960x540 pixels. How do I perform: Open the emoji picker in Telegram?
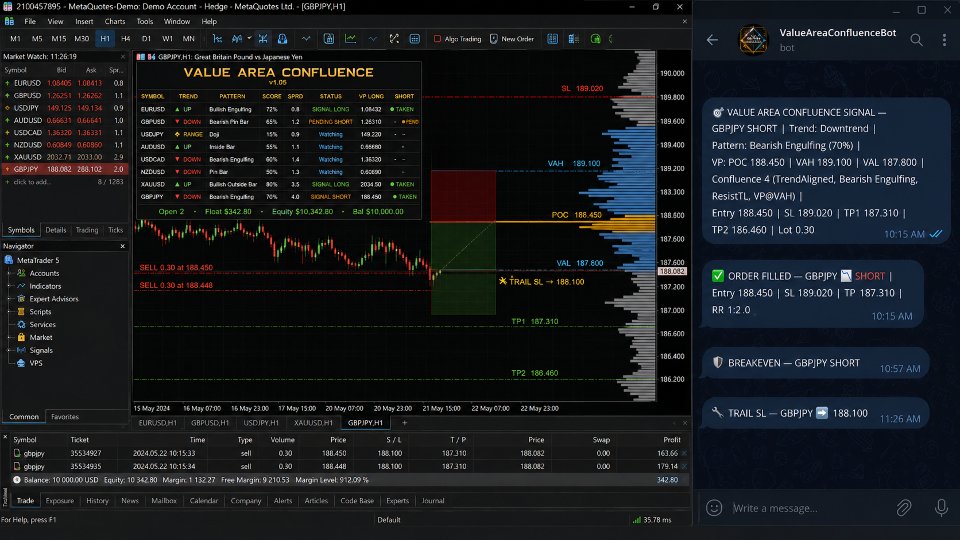pos(714,508)
